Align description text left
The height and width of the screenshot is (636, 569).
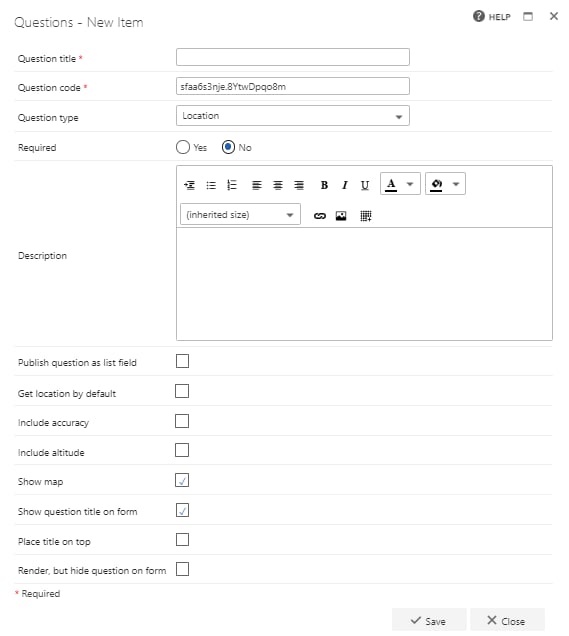coord(256,185)
